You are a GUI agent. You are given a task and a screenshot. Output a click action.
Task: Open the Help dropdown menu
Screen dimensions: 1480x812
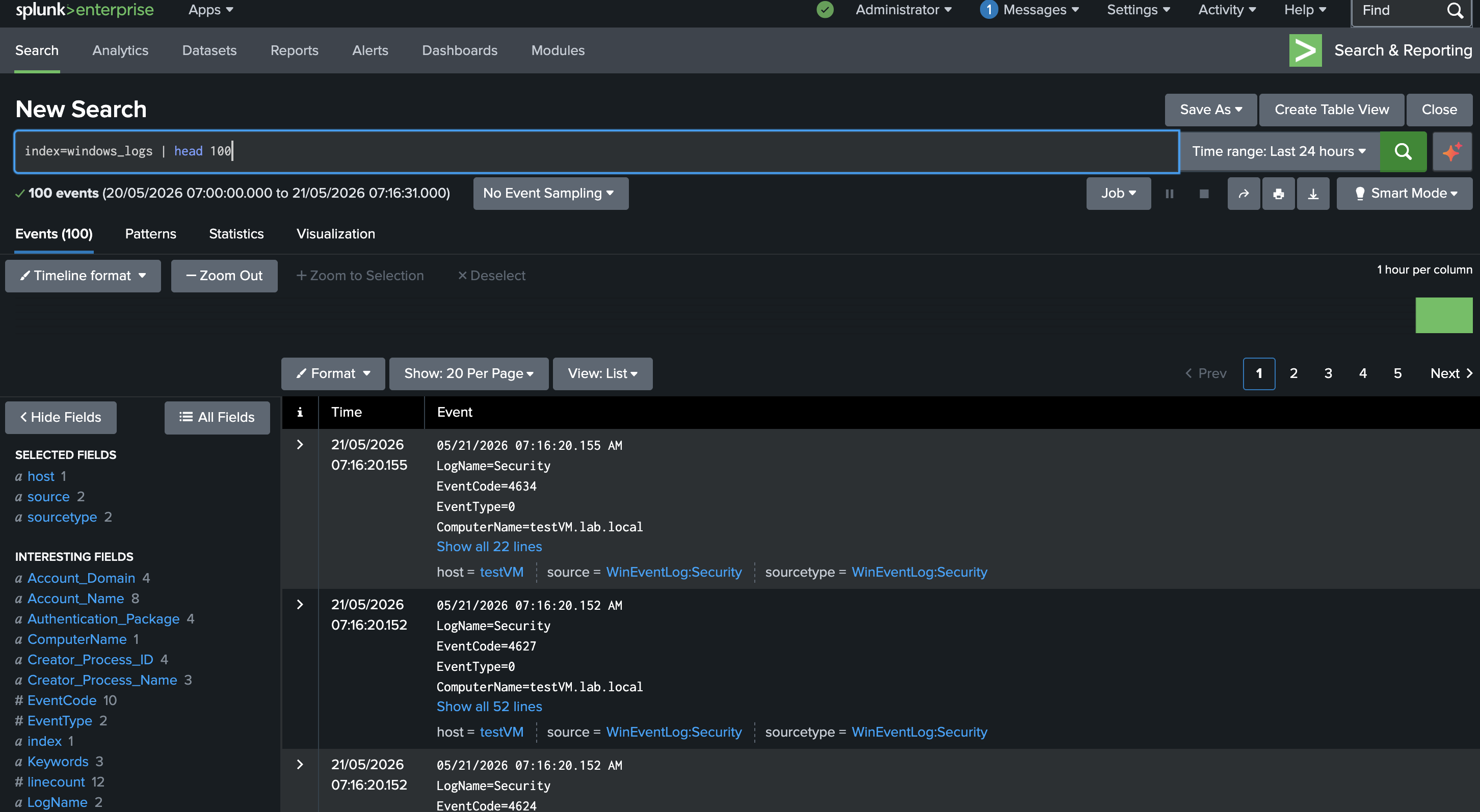pyautogui.click(x=1305, y=10)
